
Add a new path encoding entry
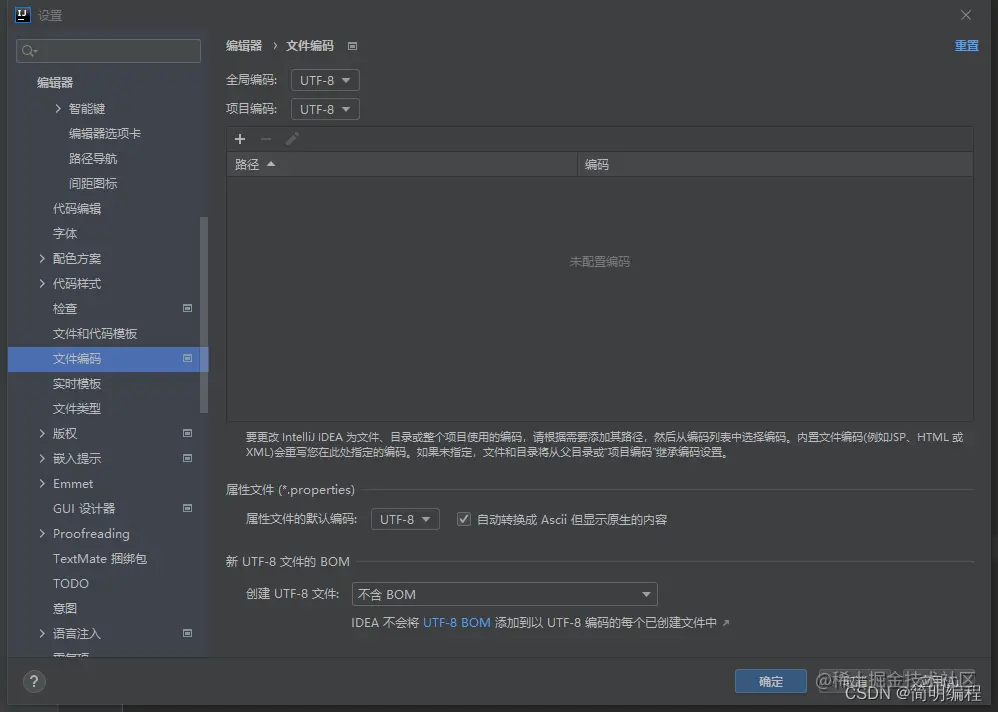240,139
